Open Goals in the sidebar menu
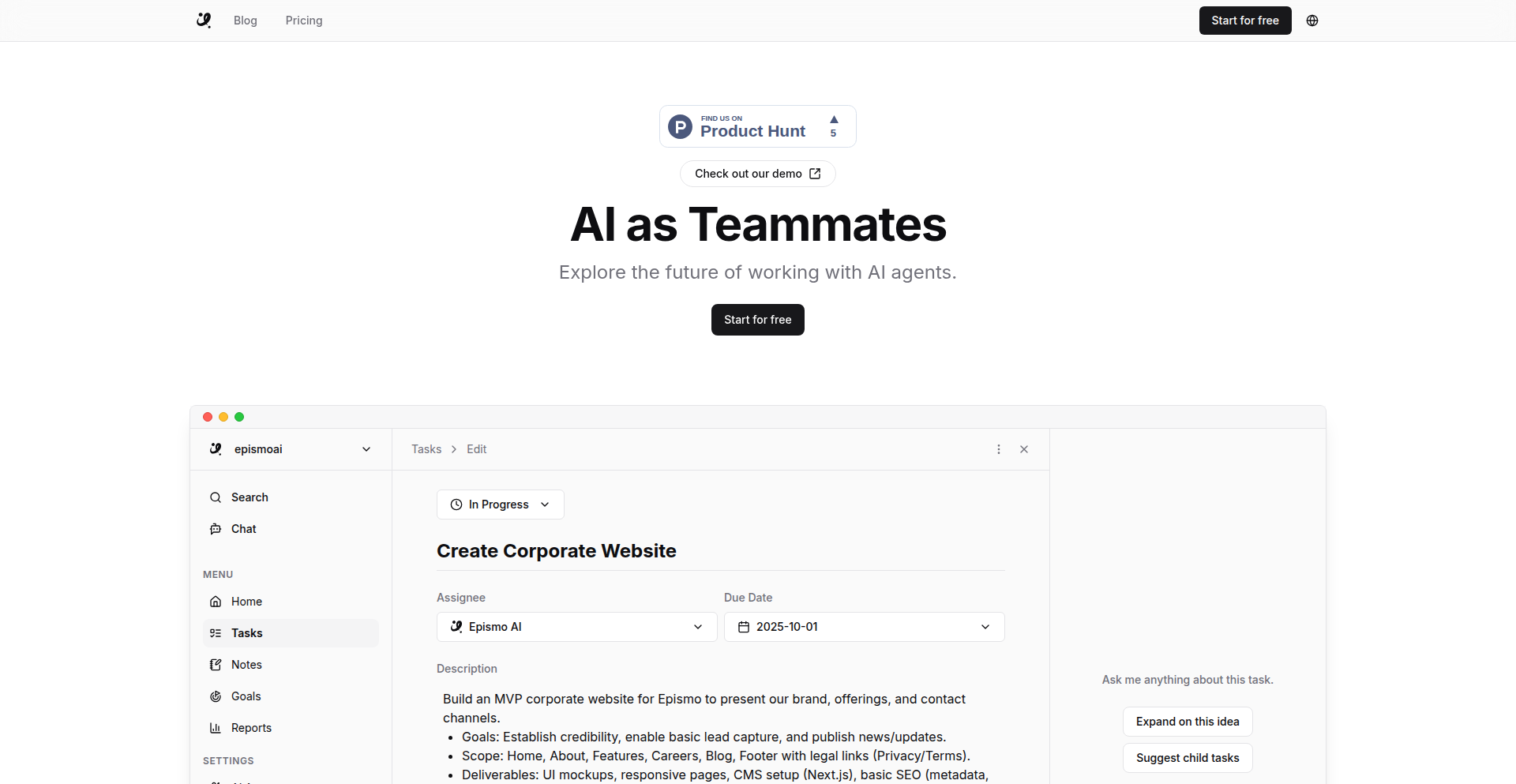Image resolution: width=1516 pixels, height=784 pixels. pos(291,696)
